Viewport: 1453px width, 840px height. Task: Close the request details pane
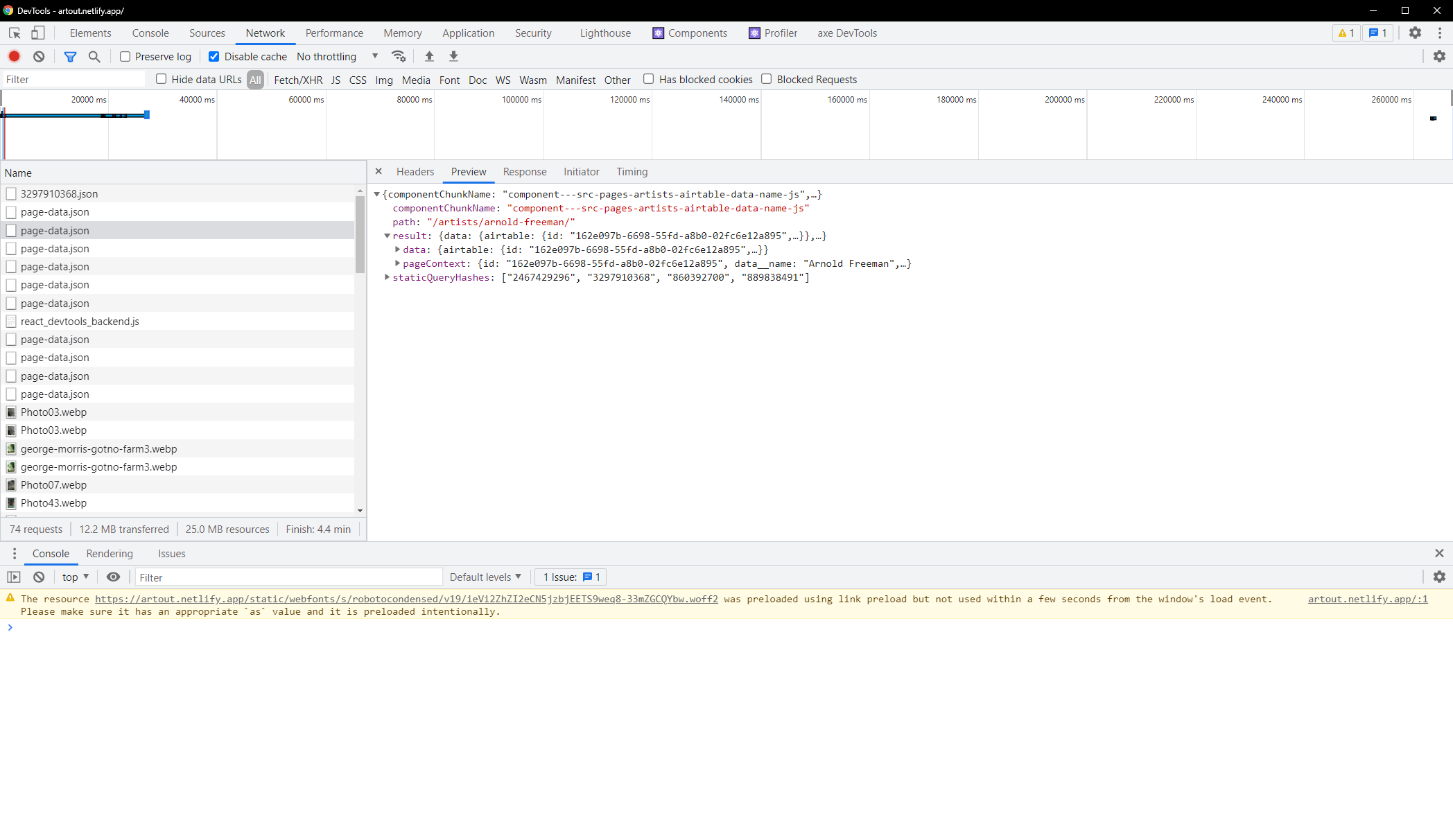(x=379, y=171)
